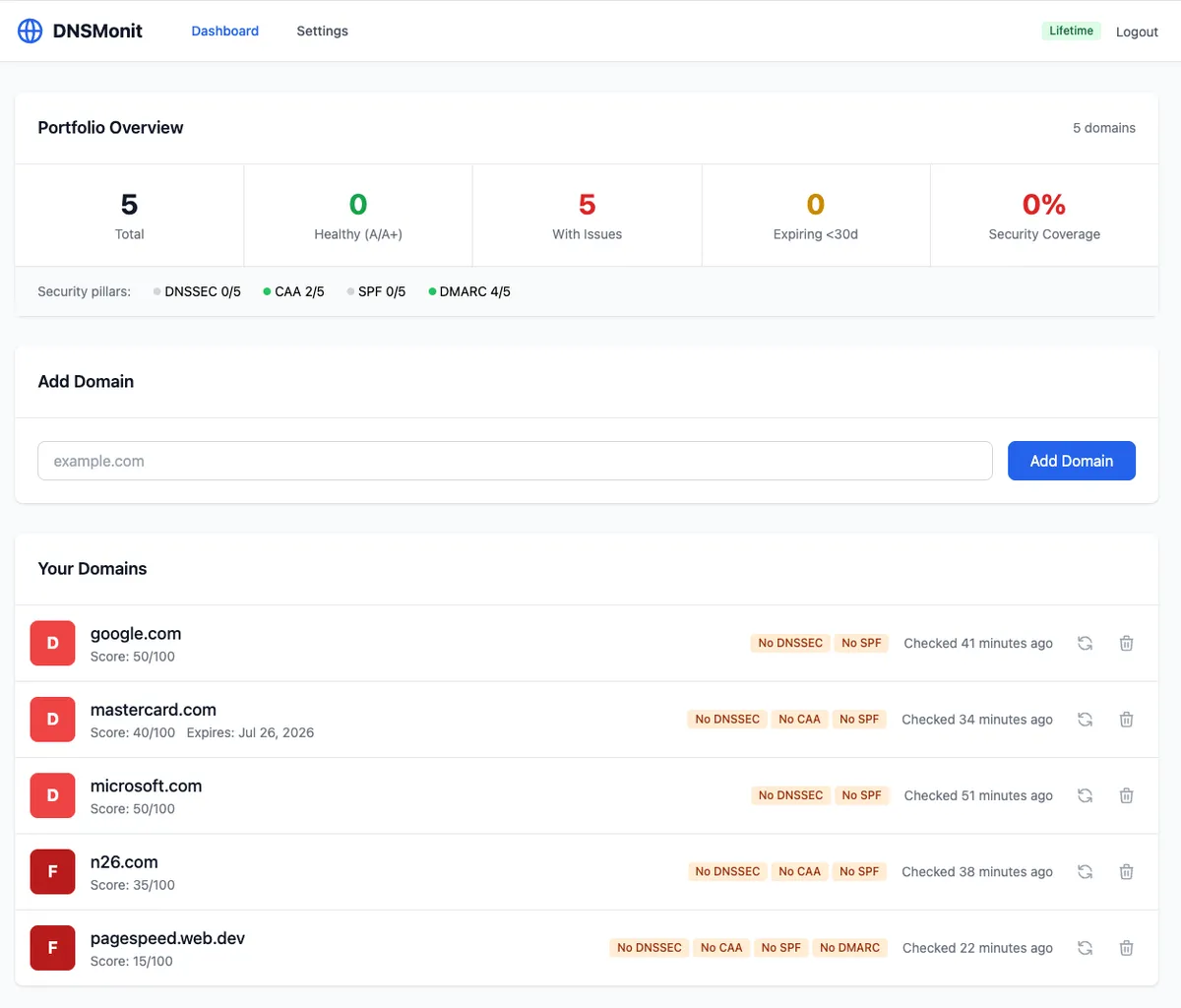1181x1008 pixels.
Task: Click the D grade badge for microsoft.com
Action: click(x=53, y=795)
